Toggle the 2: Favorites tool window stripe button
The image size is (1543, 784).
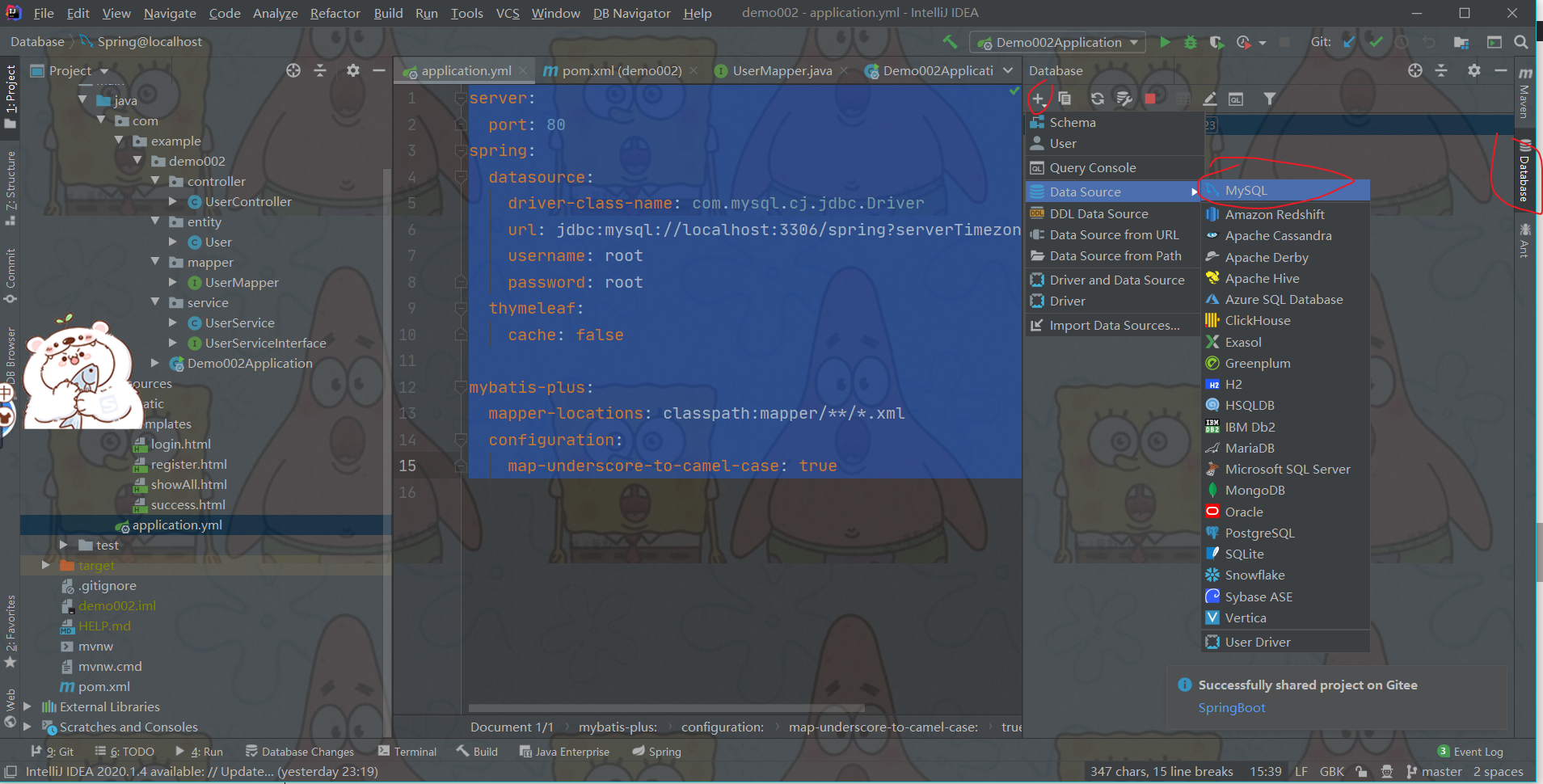pyautogui.click(x=11, y=631)
